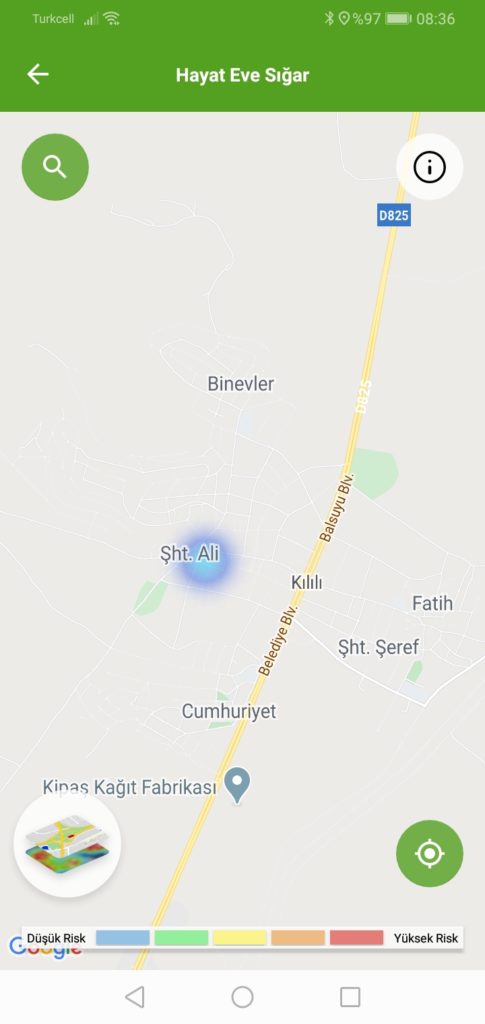Tap the Android home circle button
This screenshot has width=485, height=1024.
coord(242,997)
